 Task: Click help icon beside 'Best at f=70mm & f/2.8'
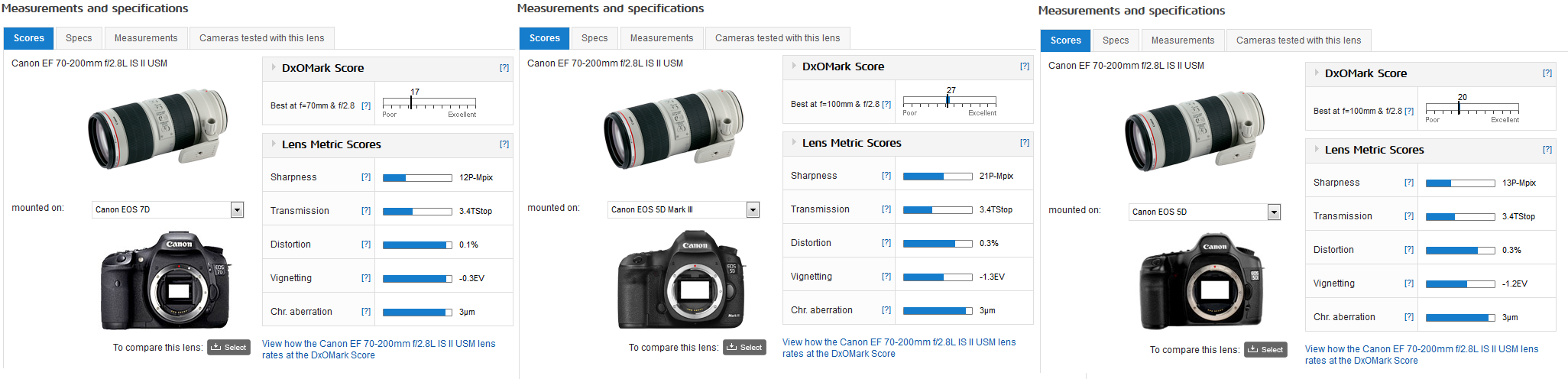pos(366,106)
